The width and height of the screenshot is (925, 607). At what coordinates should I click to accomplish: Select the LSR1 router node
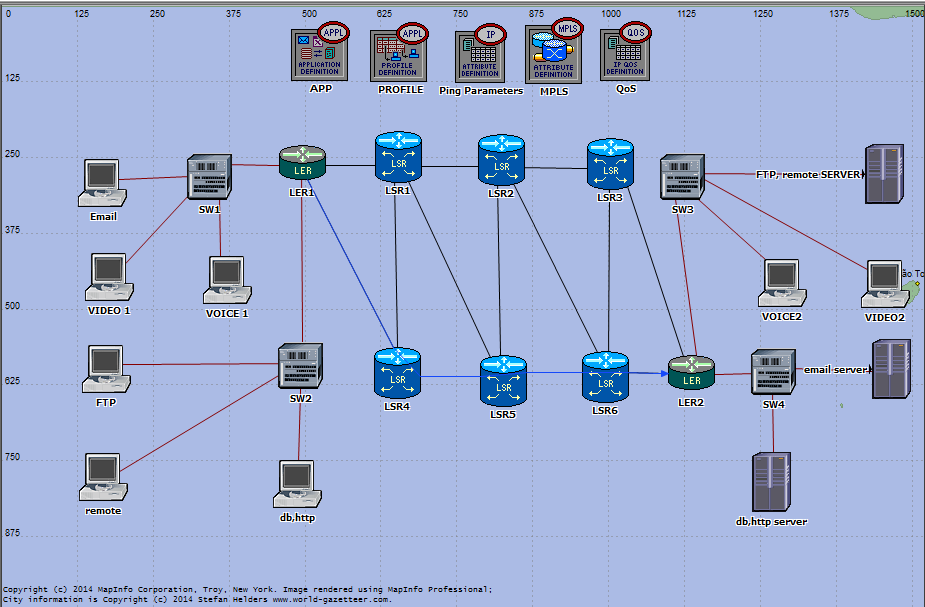tap(398, 157)
